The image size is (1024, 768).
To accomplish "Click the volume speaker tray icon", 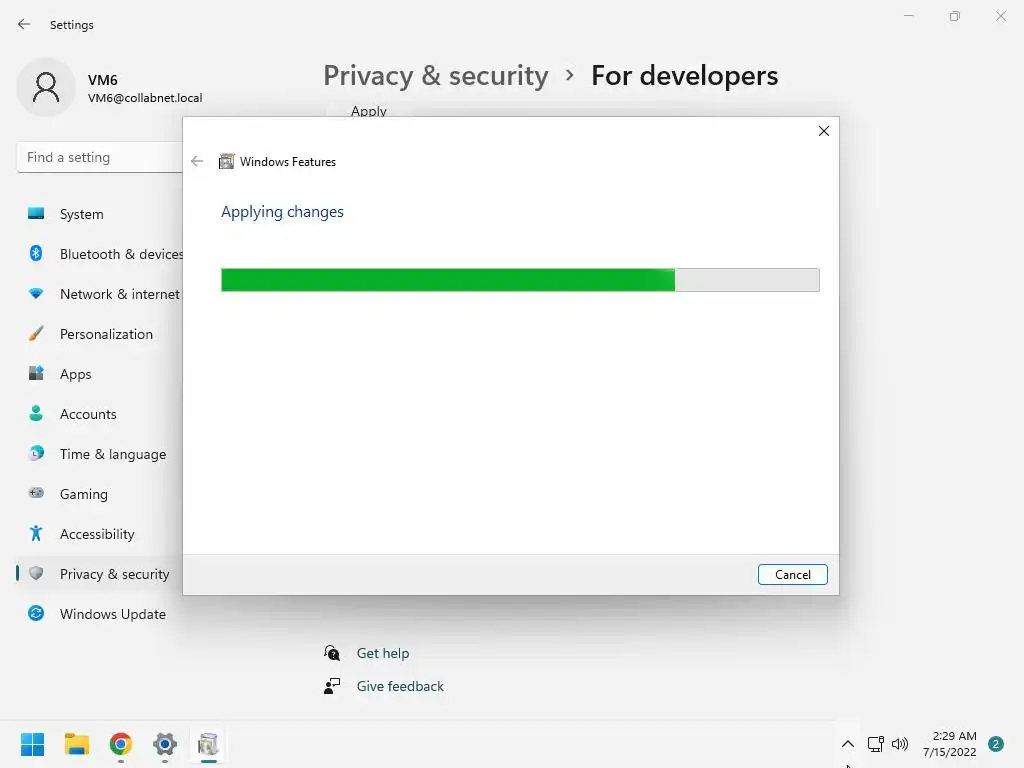I will click(900, 744).
